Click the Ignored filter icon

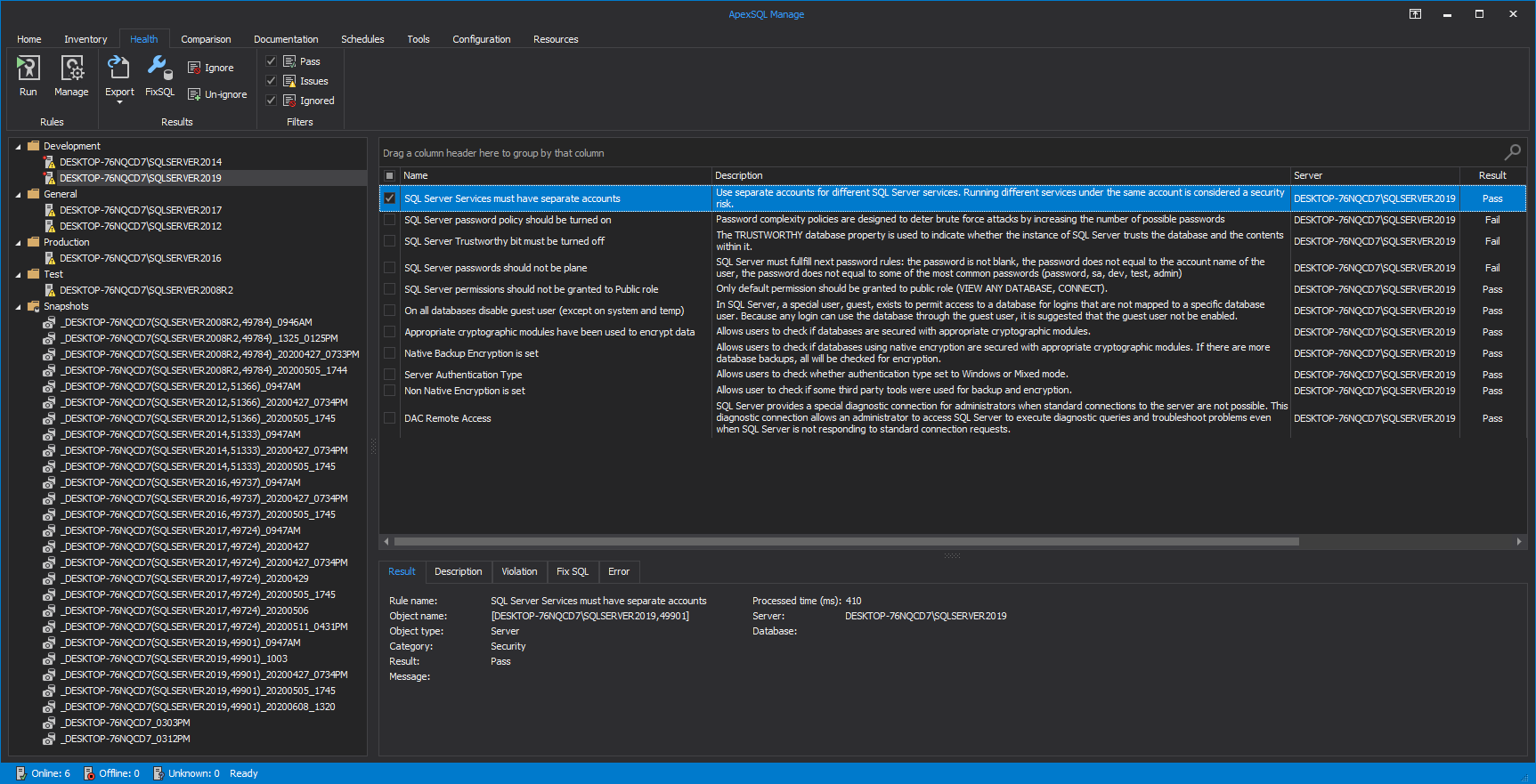[x=289, y=101]
